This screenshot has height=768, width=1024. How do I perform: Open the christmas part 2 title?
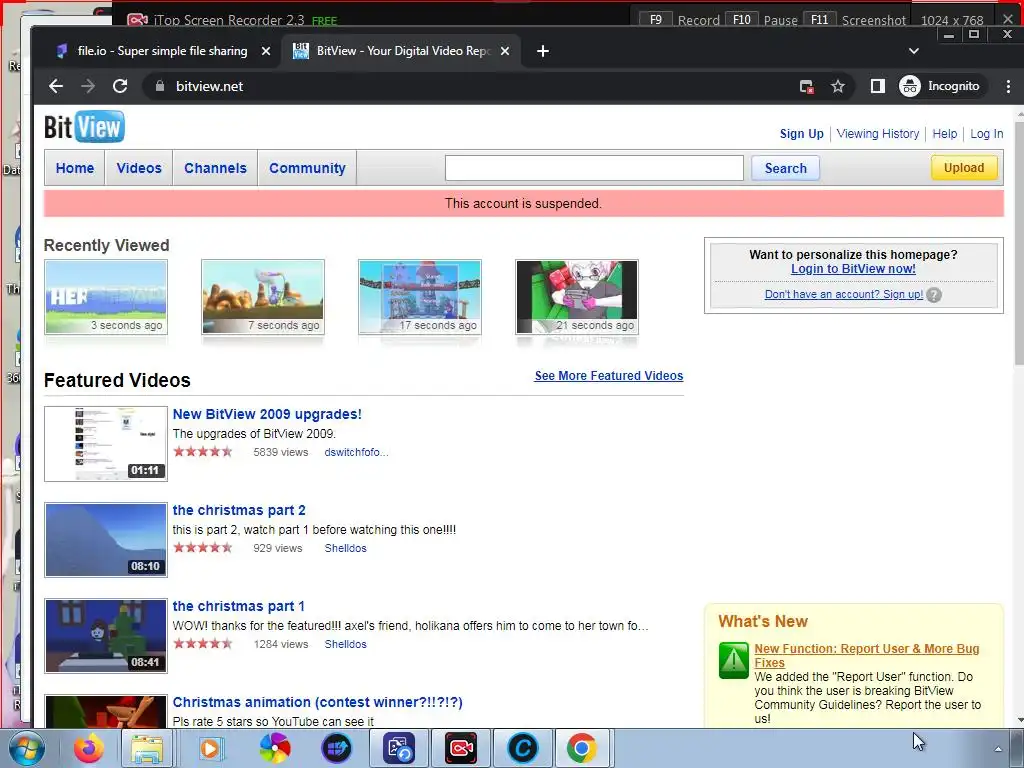239,510
